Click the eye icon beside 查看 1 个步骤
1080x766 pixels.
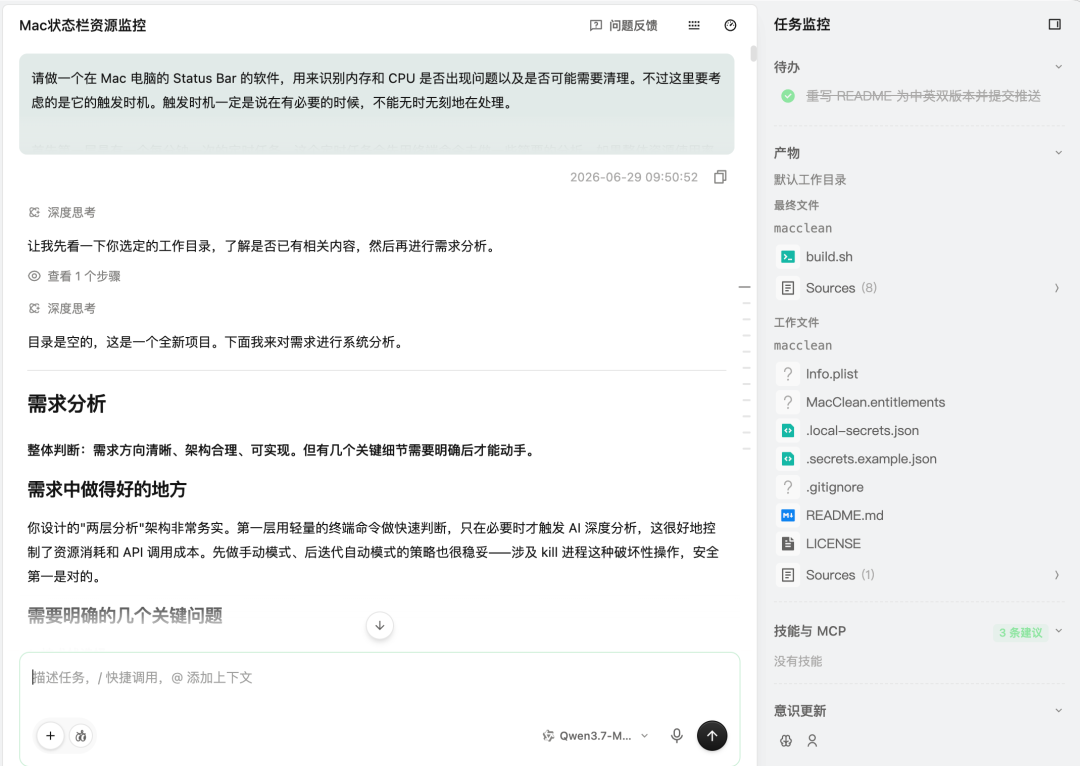click(34, 276)
